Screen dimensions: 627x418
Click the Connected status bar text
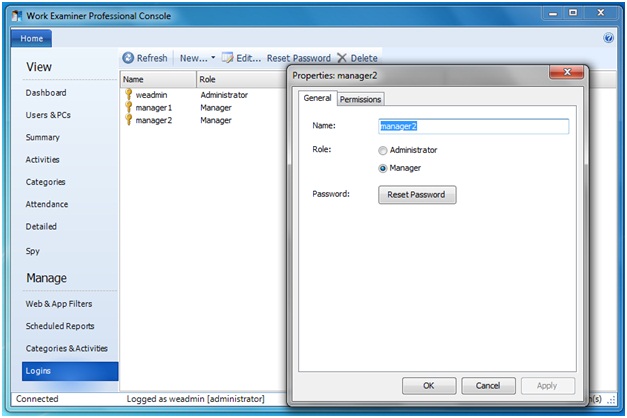[37, 399]
